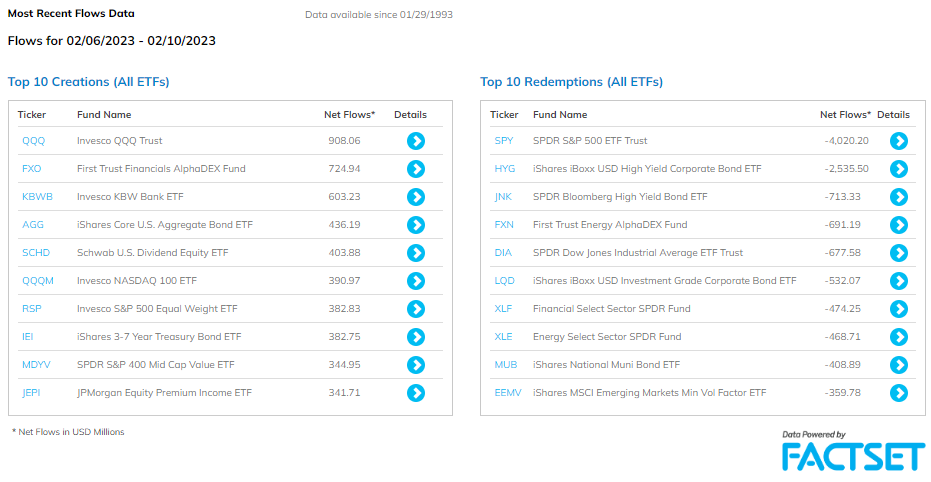Open details arrow for First Trust Energy AlphaDEX
Screen dimensions: 931x482
click(x=899, y=224)
